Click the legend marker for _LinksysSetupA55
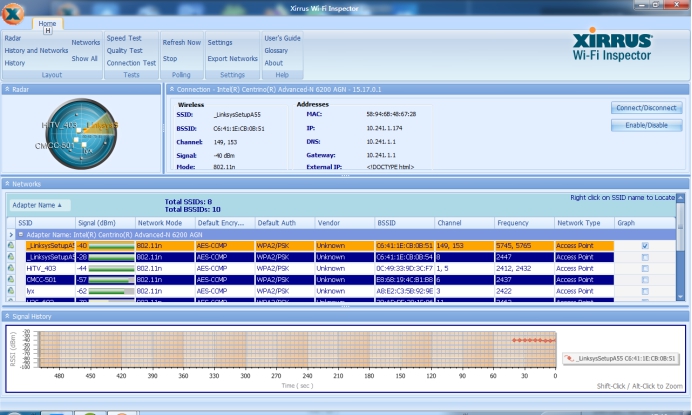The height and width of the screenshot is (415, 692). point(570,357)
